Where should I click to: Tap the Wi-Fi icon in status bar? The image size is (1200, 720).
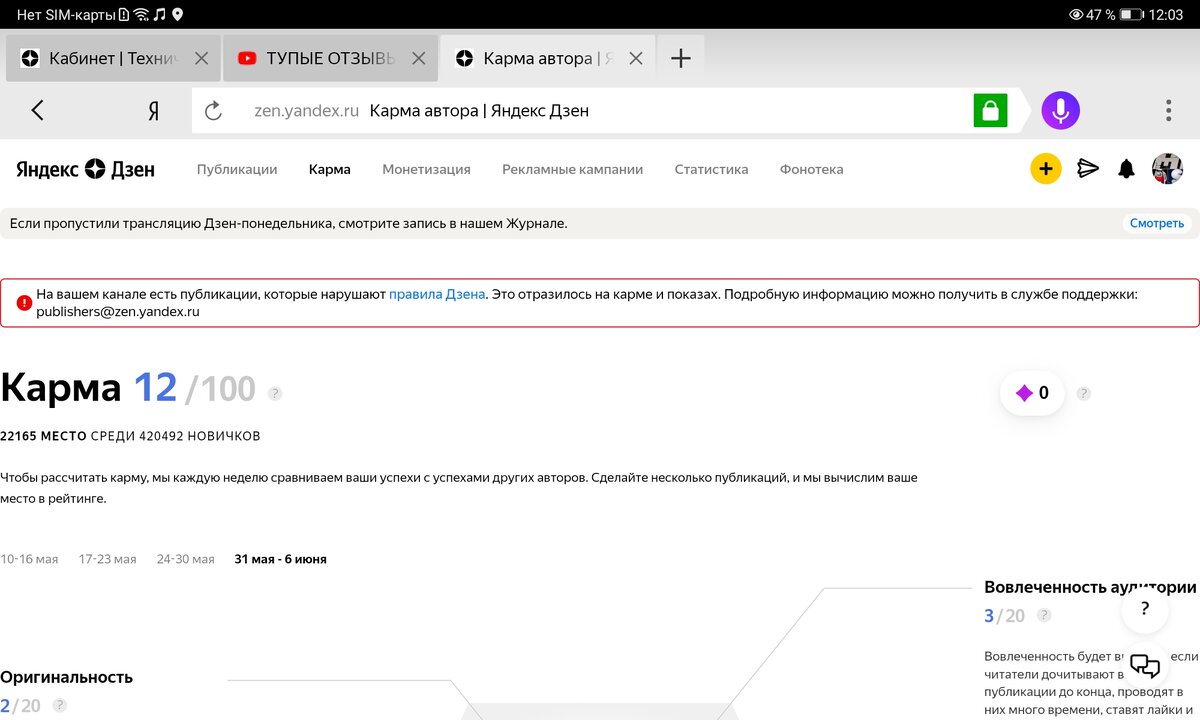(x=141, y=15)
